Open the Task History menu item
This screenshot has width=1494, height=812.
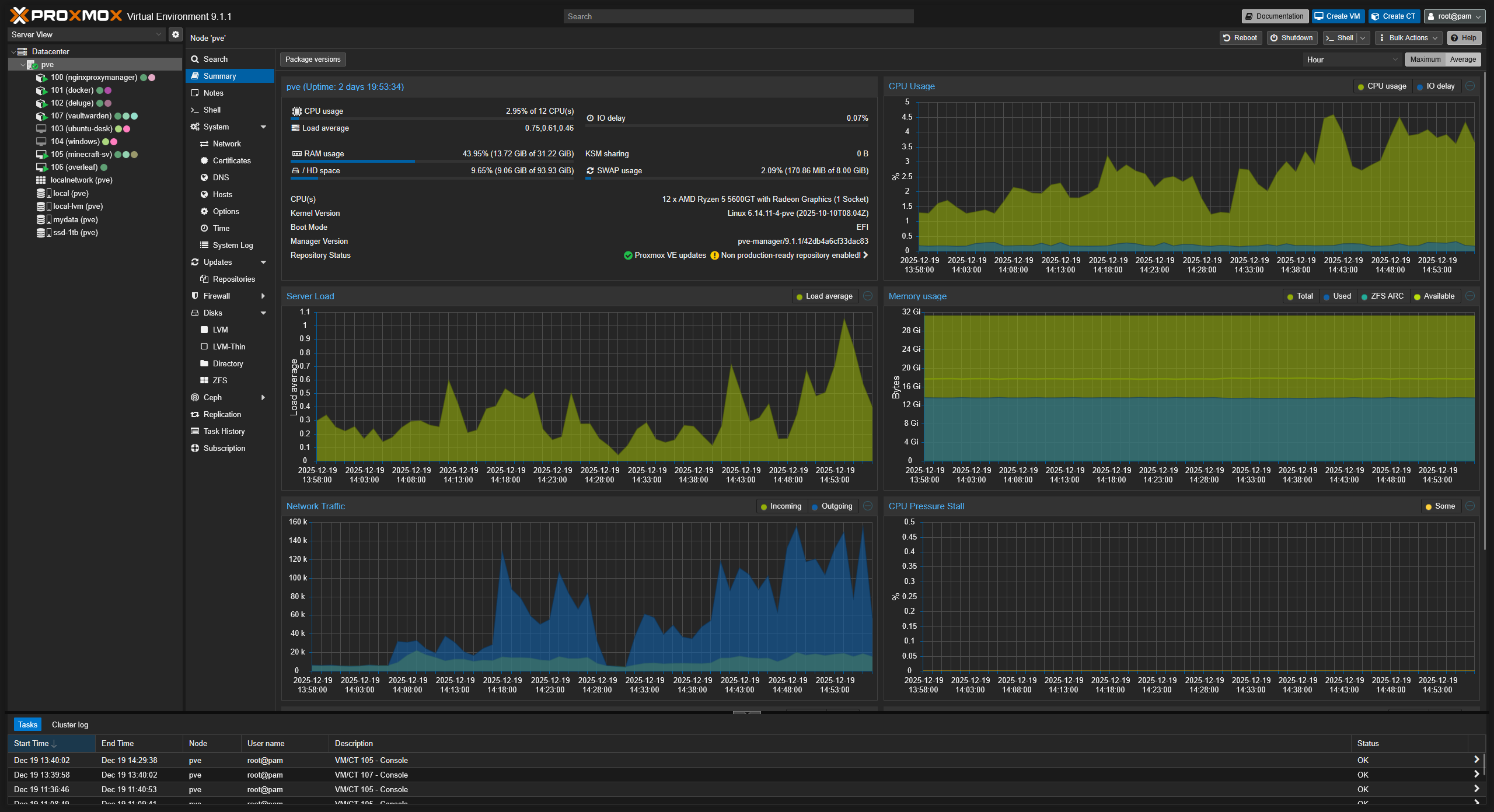pos(224,431)
